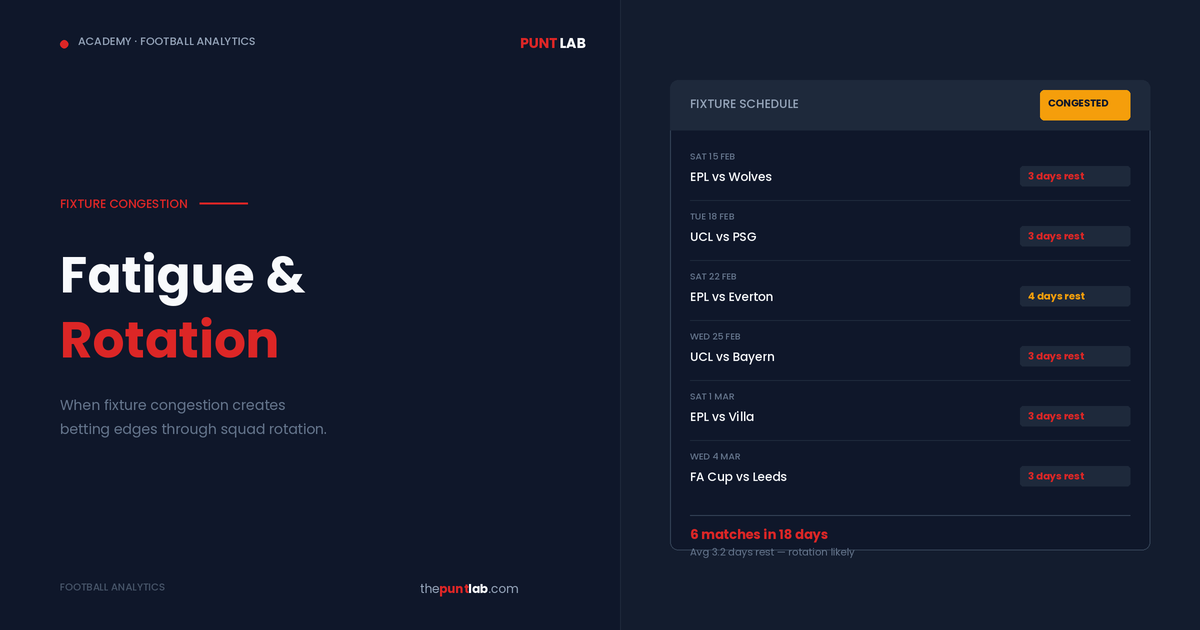Click the red dot beside Academy
1200x630 pixels.
pos(64,43)
